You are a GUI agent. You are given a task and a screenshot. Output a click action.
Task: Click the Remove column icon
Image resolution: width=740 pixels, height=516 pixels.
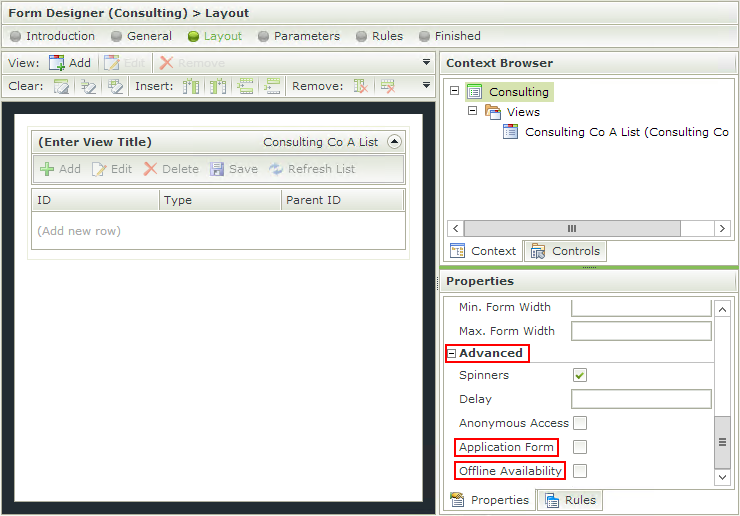[x=361, y=86]
